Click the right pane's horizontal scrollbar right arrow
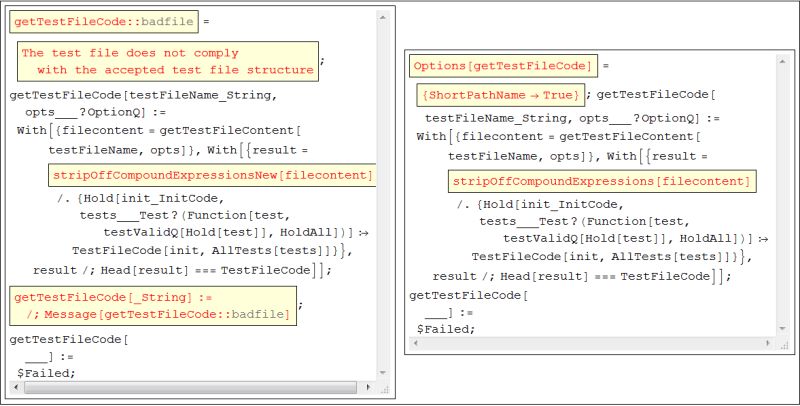This screenshot has width=800, height=406. point(768,343)
